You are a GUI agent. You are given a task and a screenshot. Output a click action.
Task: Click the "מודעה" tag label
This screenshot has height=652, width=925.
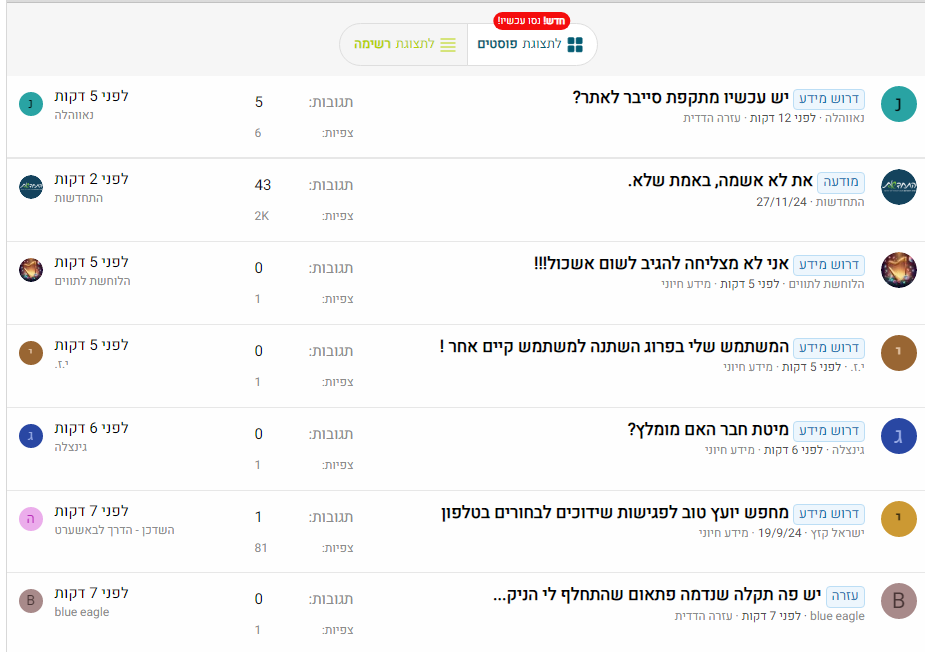tap(842, 182)
